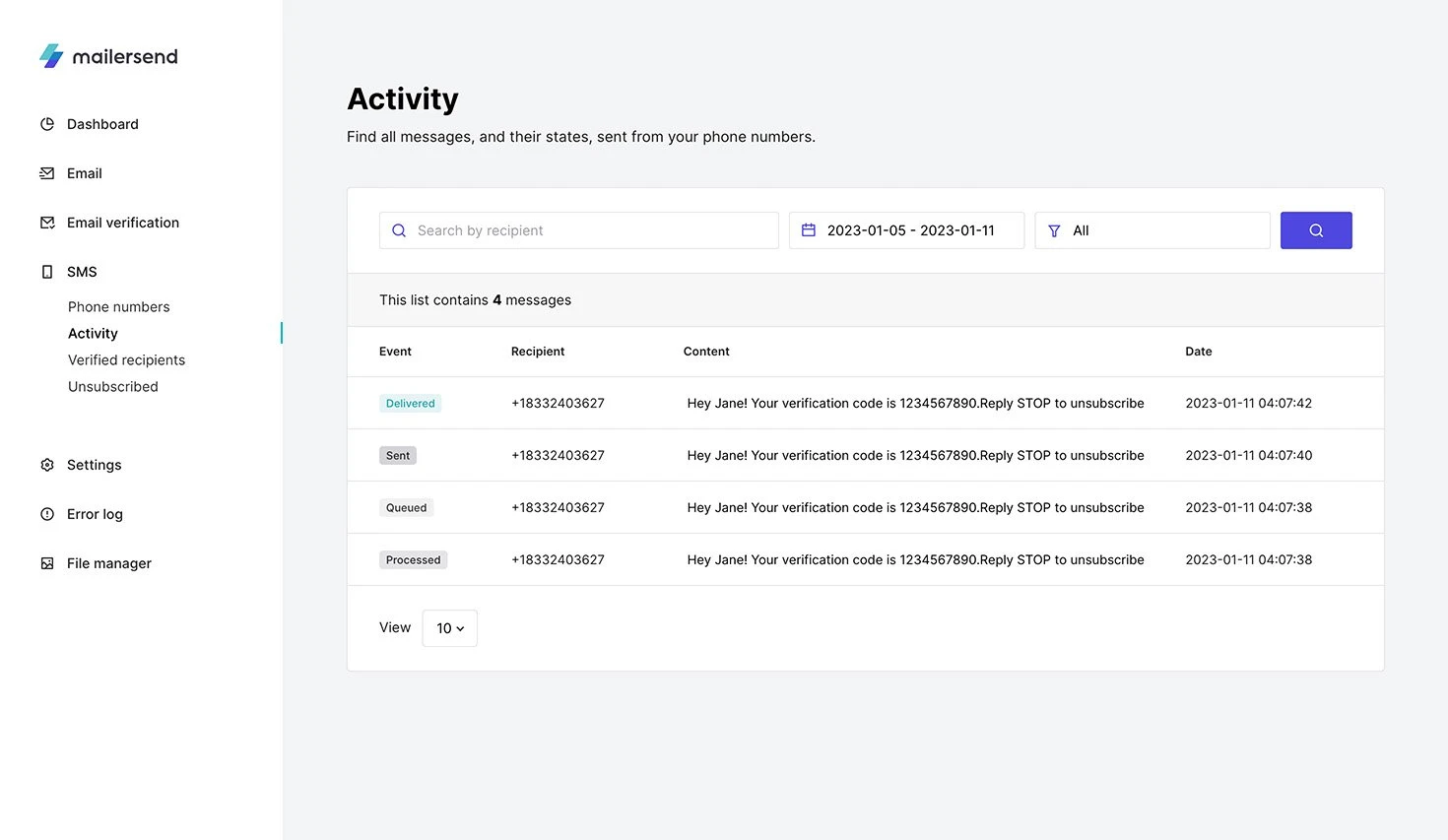This screenshot has height=840, width=1448.
Task: Click the Error log alert icon
Action: point(47,514)
